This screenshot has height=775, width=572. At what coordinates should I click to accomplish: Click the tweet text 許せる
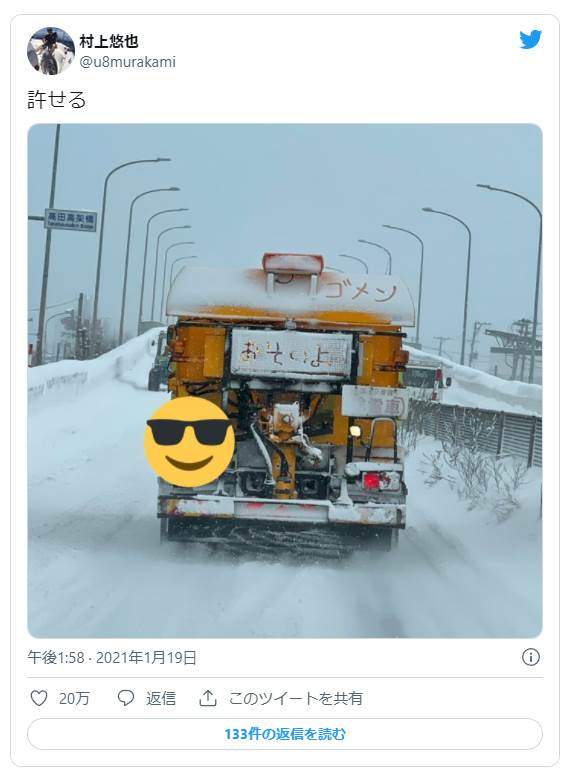coord(57,100)
